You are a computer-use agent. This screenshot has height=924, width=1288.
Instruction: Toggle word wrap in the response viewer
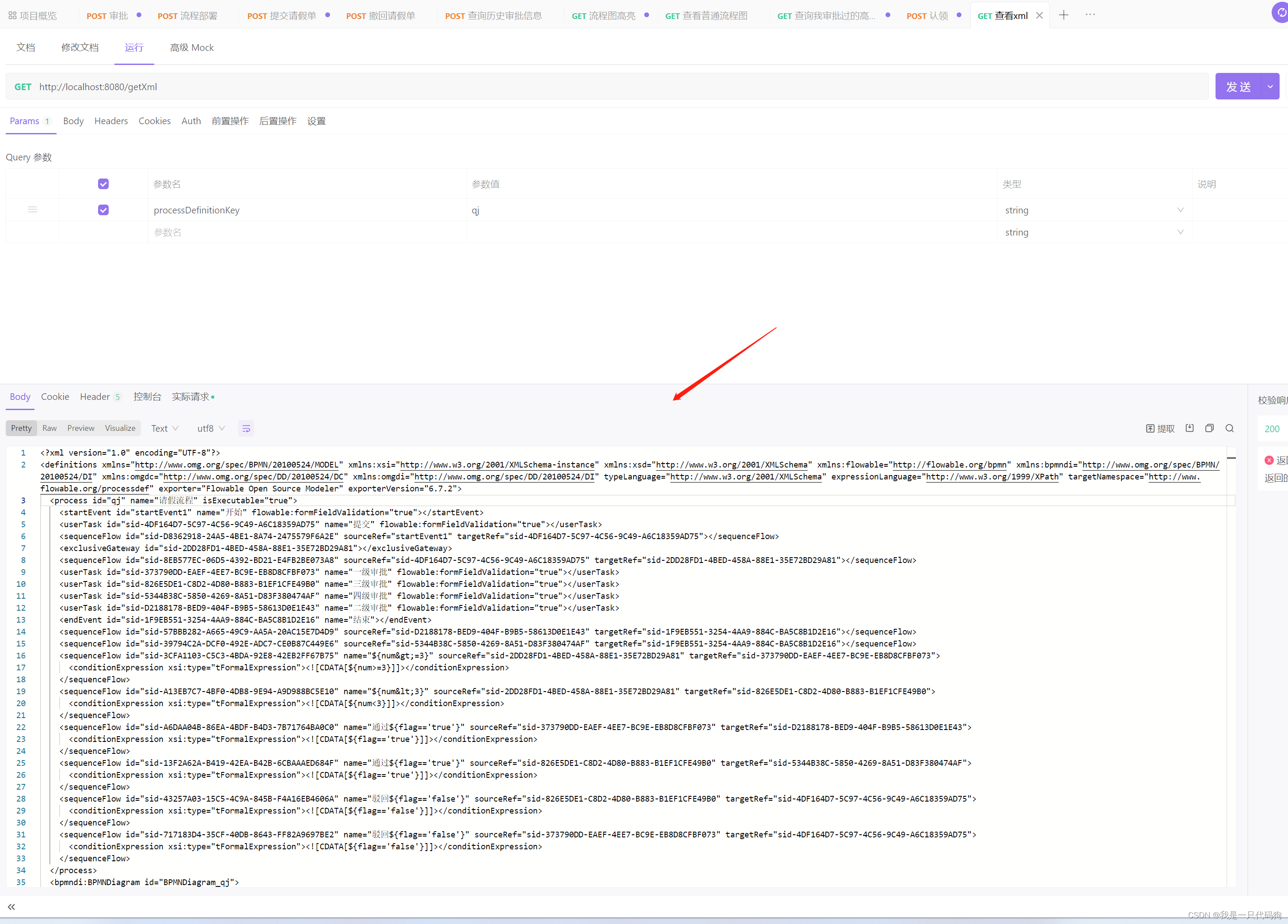246,428
